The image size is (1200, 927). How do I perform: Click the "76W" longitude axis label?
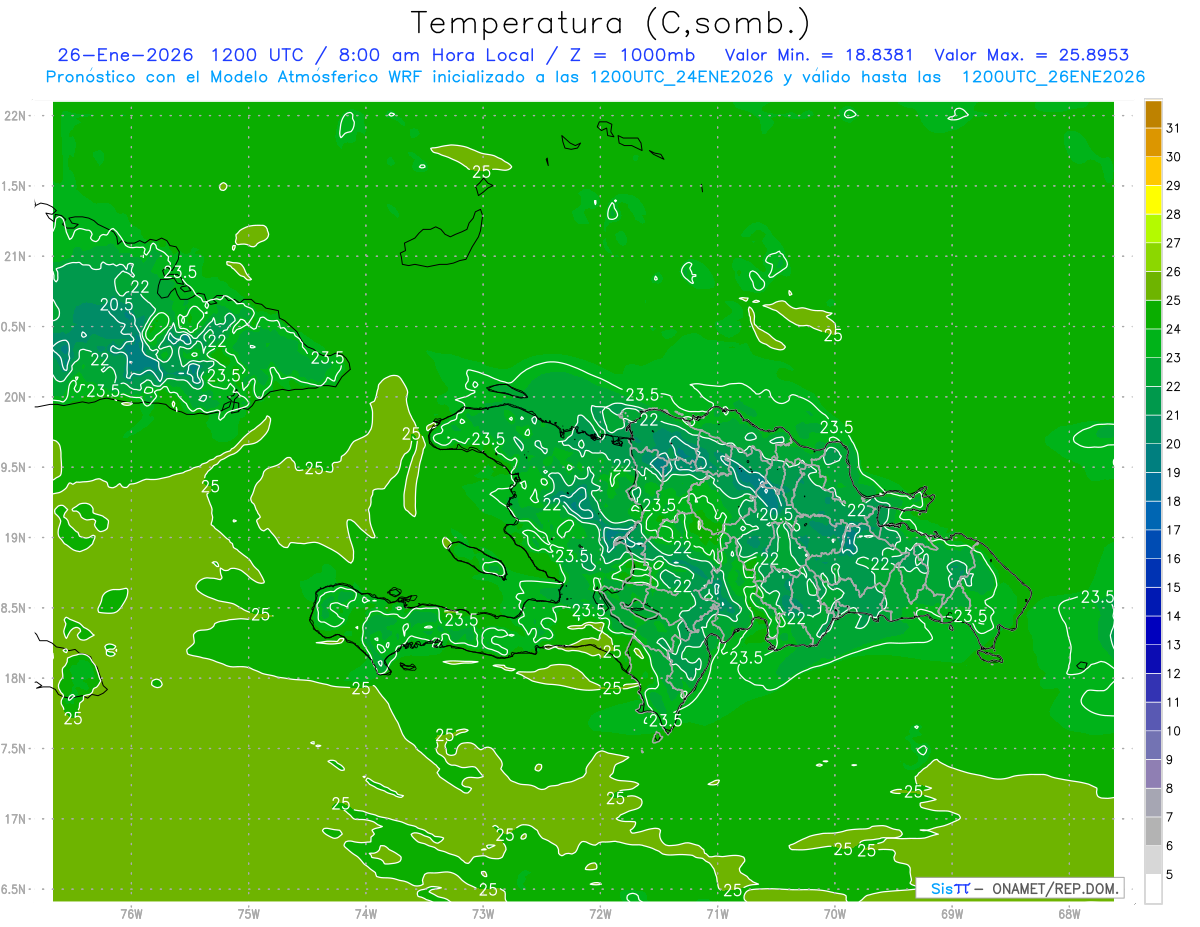[131, 914]
